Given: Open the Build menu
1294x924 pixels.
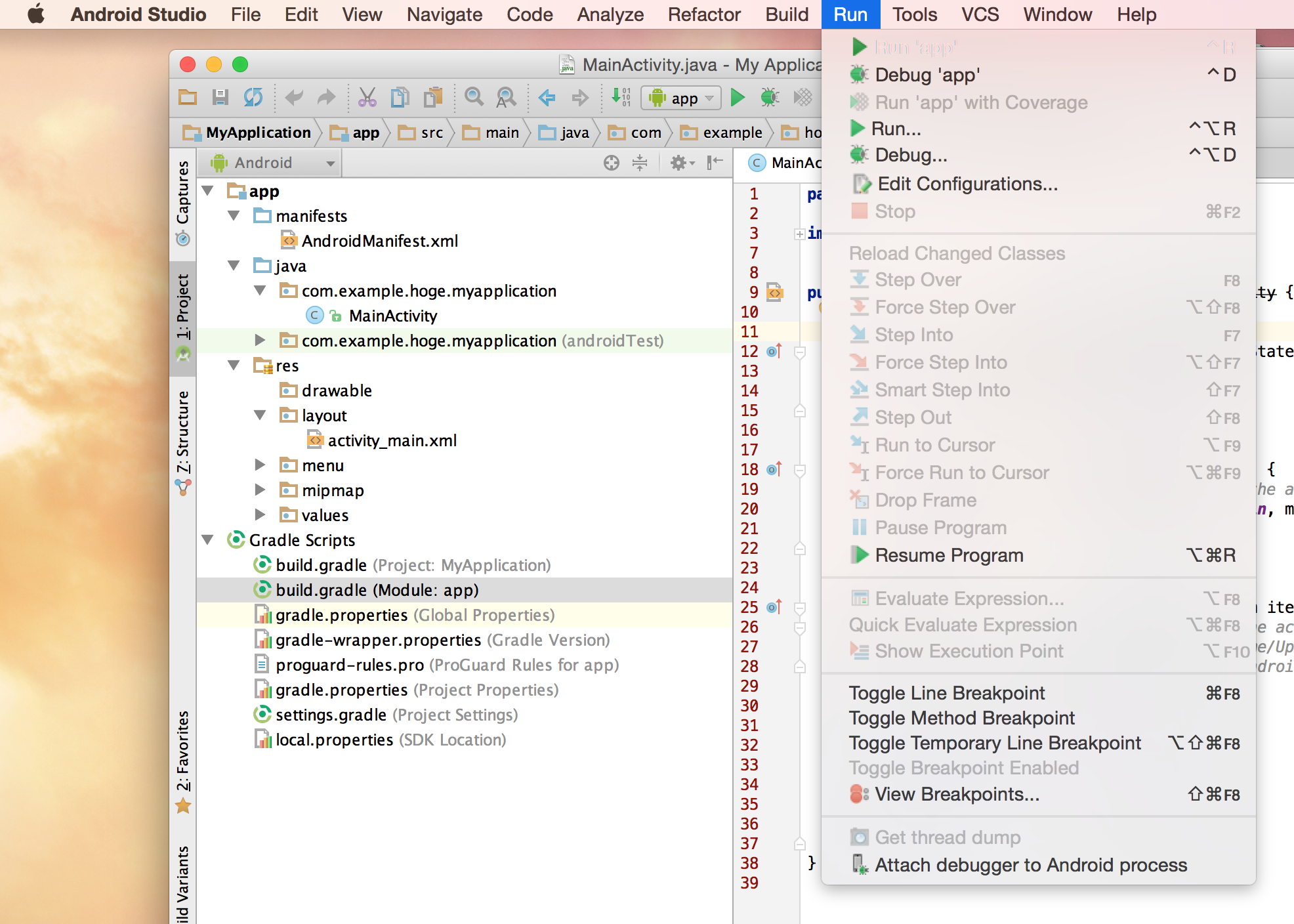Looking at the screenshot, I should (787, 14).
